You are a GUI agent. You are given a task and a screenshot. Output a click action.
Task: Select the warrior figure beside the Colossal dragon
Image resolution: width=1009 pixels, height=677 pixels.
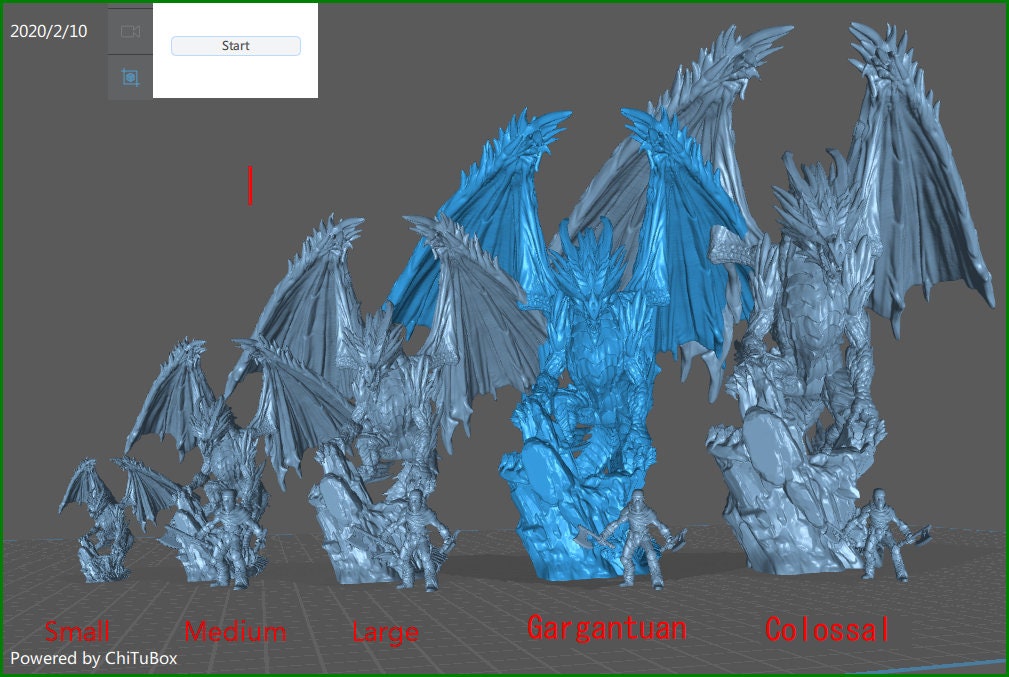[887, 535]
